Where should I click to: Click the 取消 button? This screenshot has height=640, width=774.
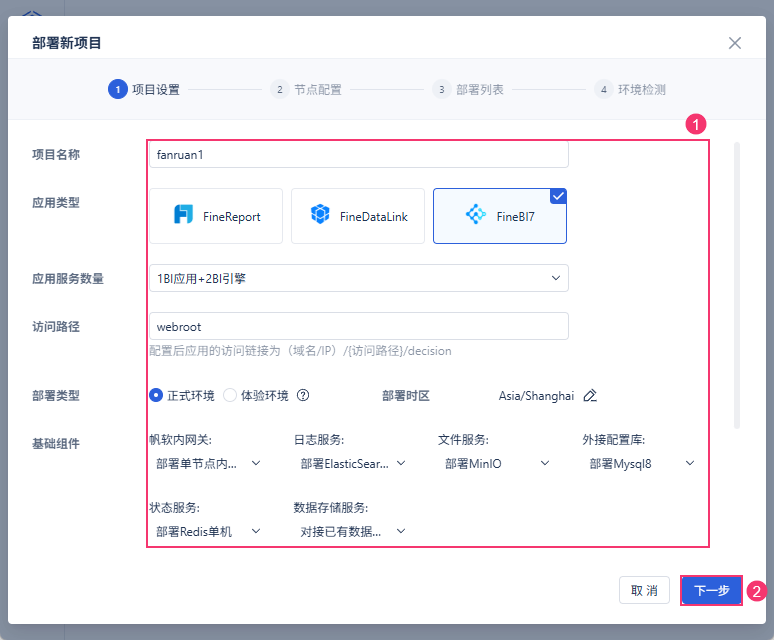(644, 590)
